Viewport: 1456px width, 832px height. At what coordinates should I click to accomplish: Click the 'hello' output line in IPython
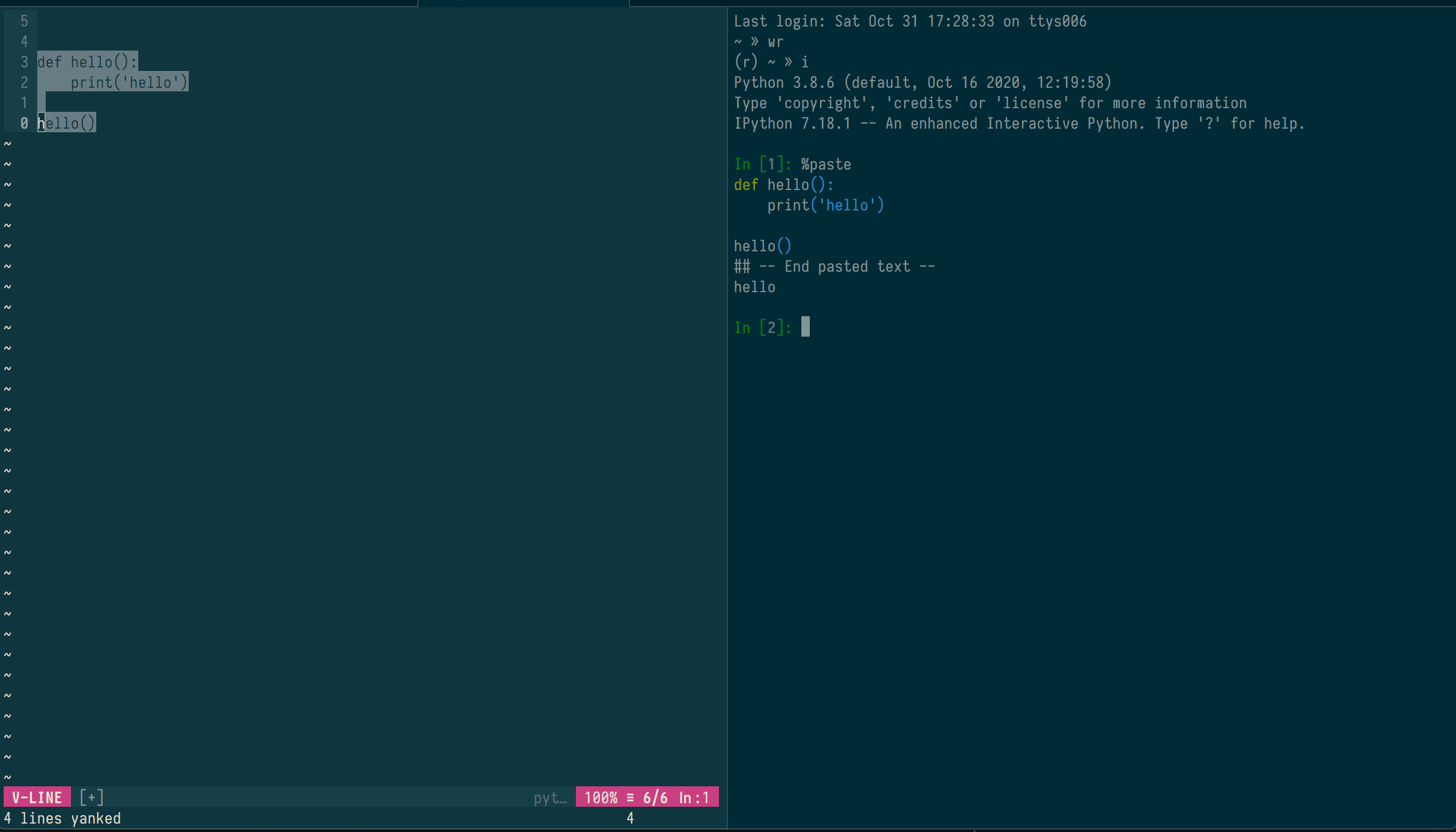[754, 287]
